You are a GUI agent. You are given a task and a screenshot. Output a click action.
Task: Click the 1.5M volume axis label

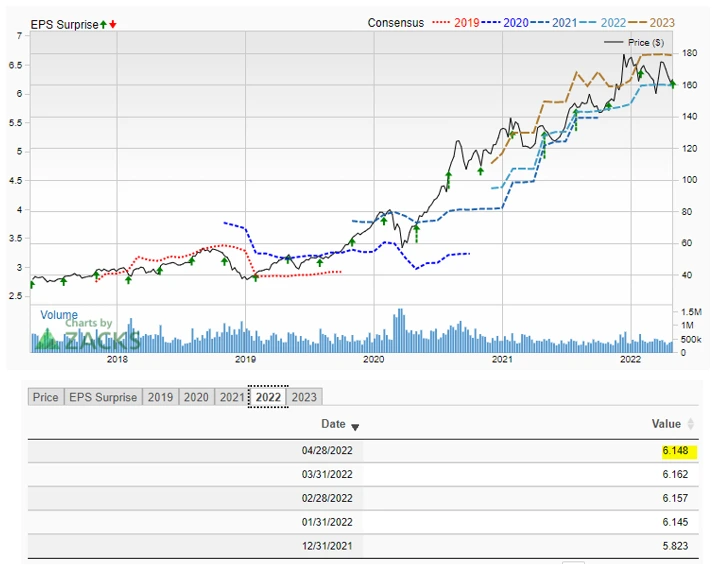pos(691,312)
